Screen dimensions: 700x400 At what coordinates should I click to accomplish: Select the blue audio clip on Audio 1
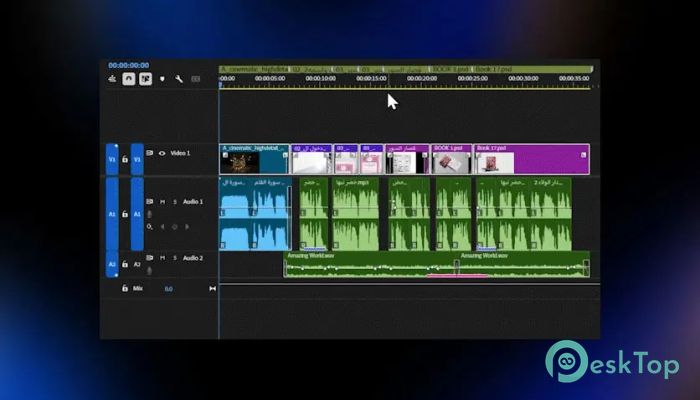[255, 214]
